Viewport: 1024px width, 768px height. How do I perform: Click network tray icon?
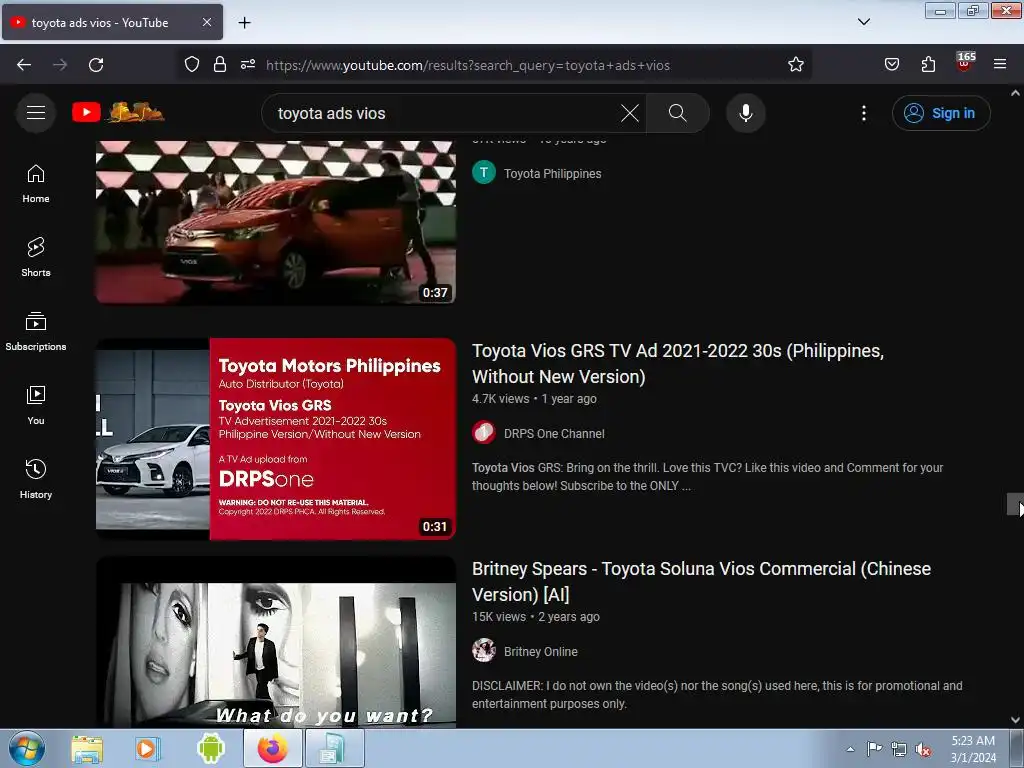899,750
